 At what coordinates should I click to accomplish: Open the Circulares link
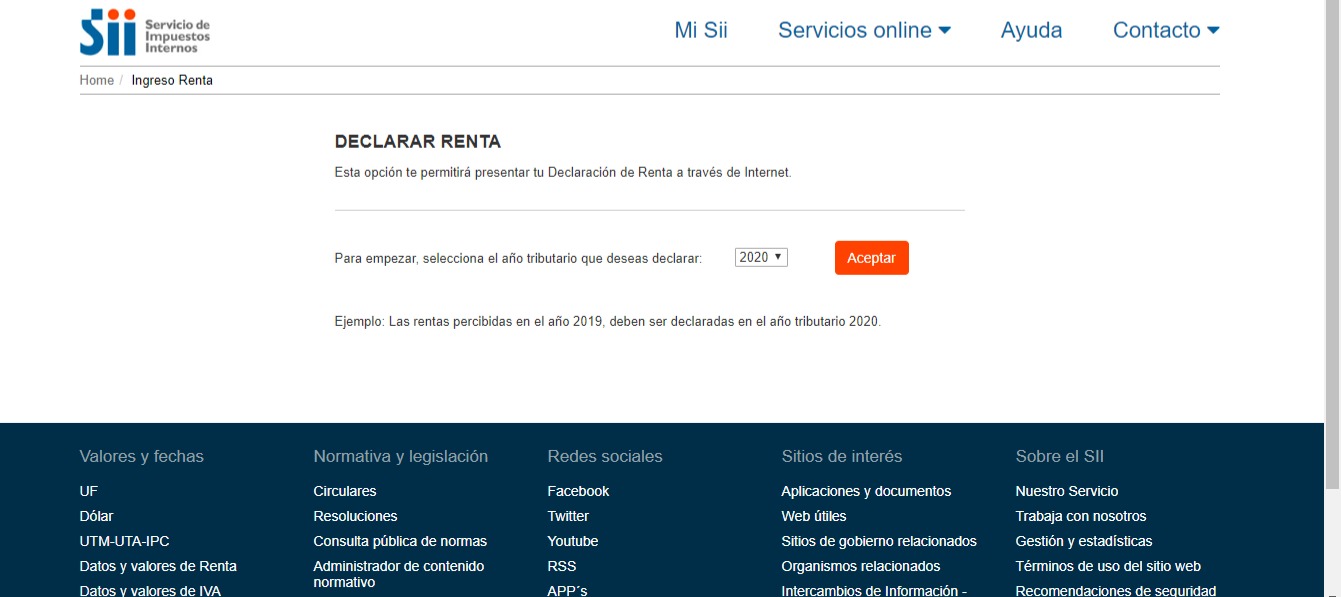[345, 491]
